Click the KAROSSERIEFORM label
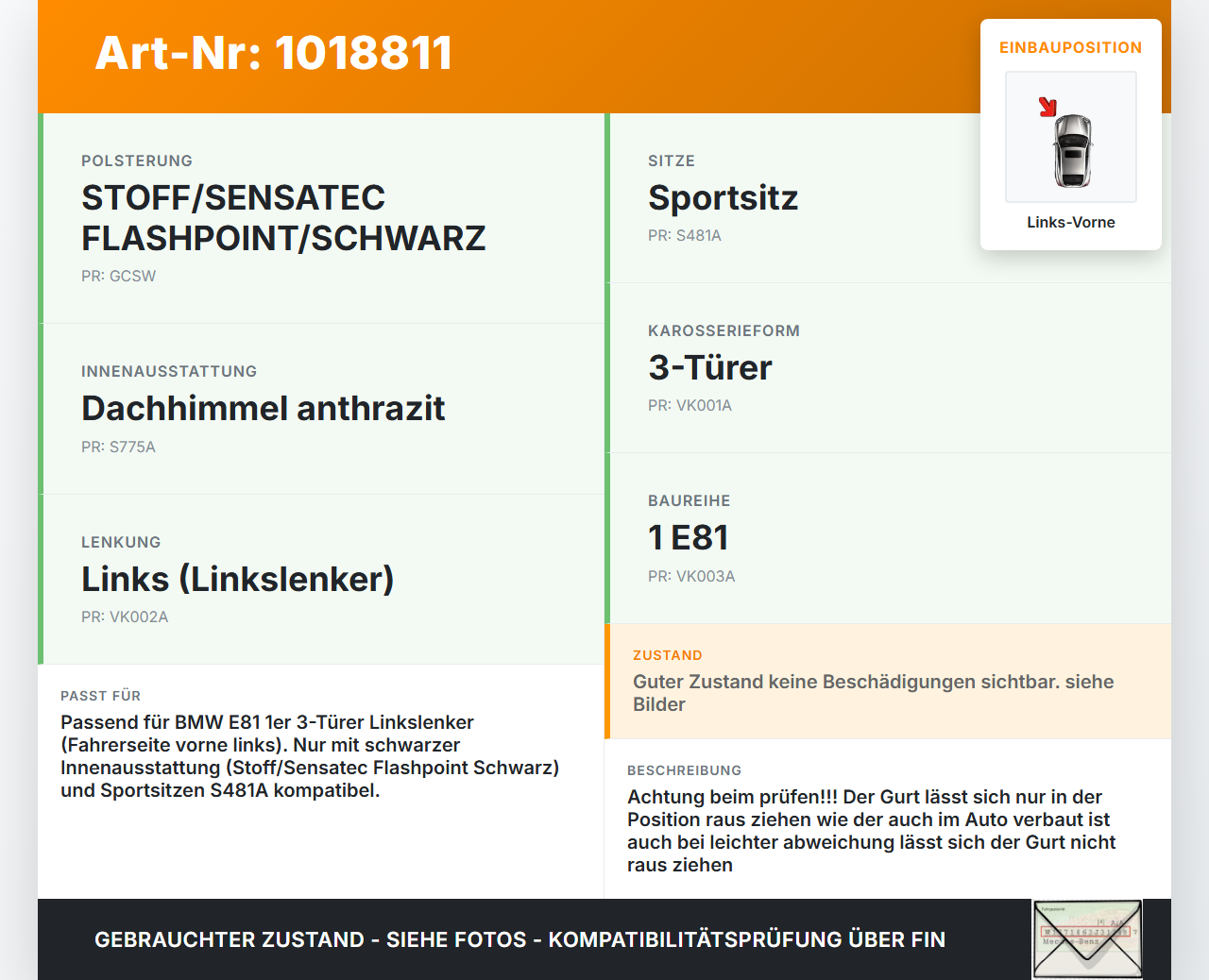 pos(724,331)
